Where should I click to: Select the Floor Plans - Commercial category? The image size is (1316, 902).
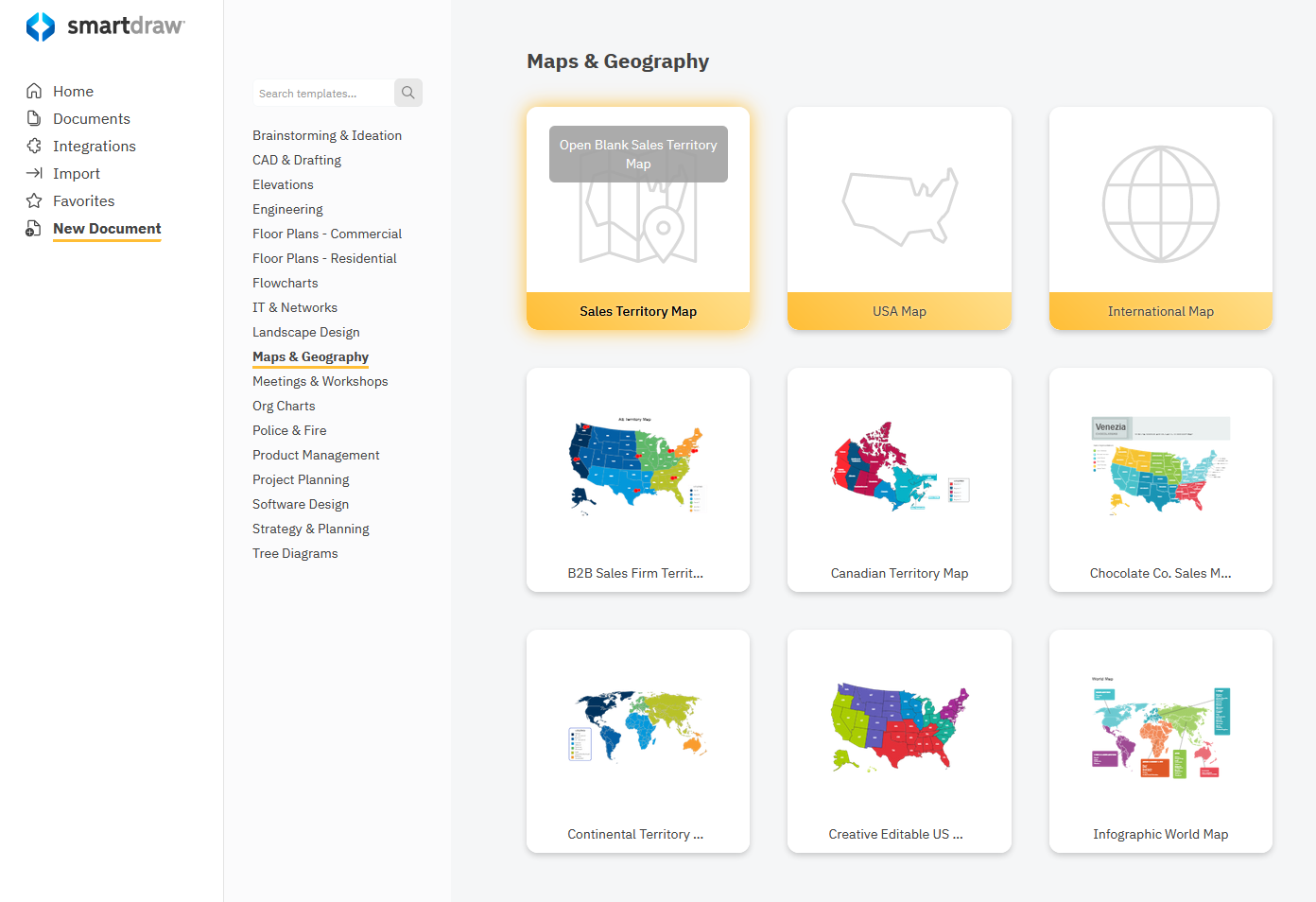pos(327,233)
